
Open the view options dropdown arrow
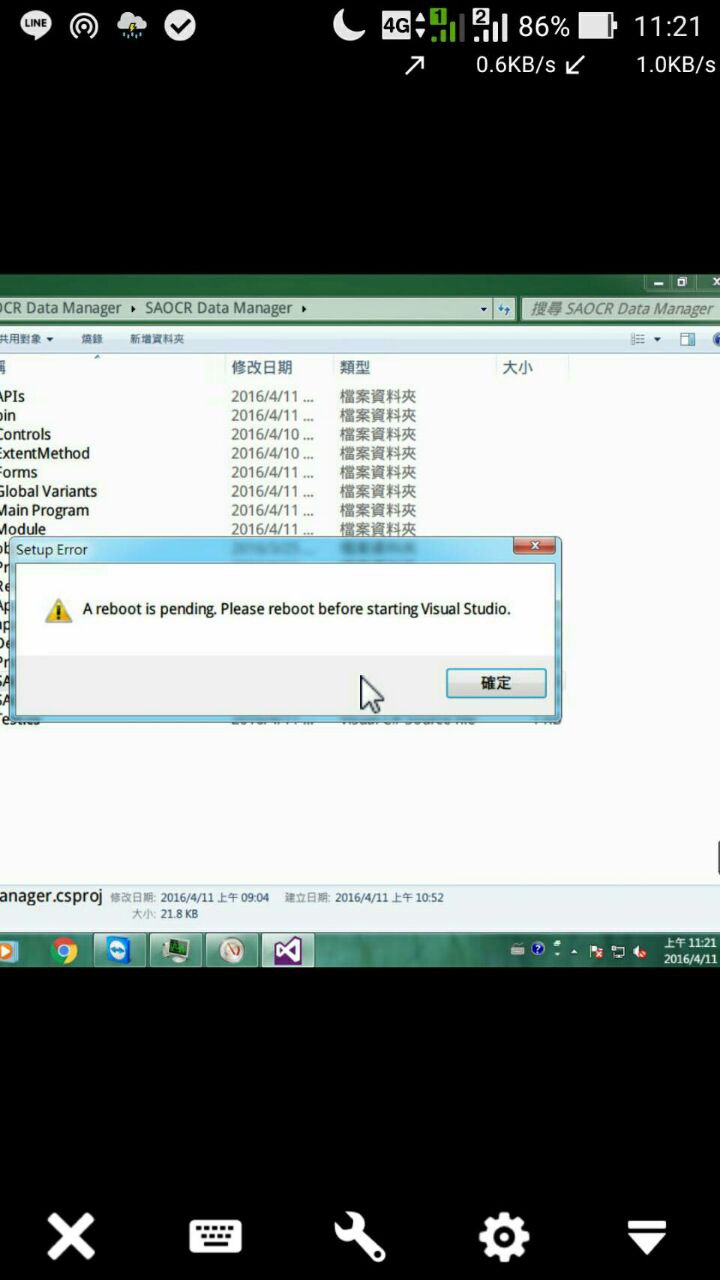point(657,339)
